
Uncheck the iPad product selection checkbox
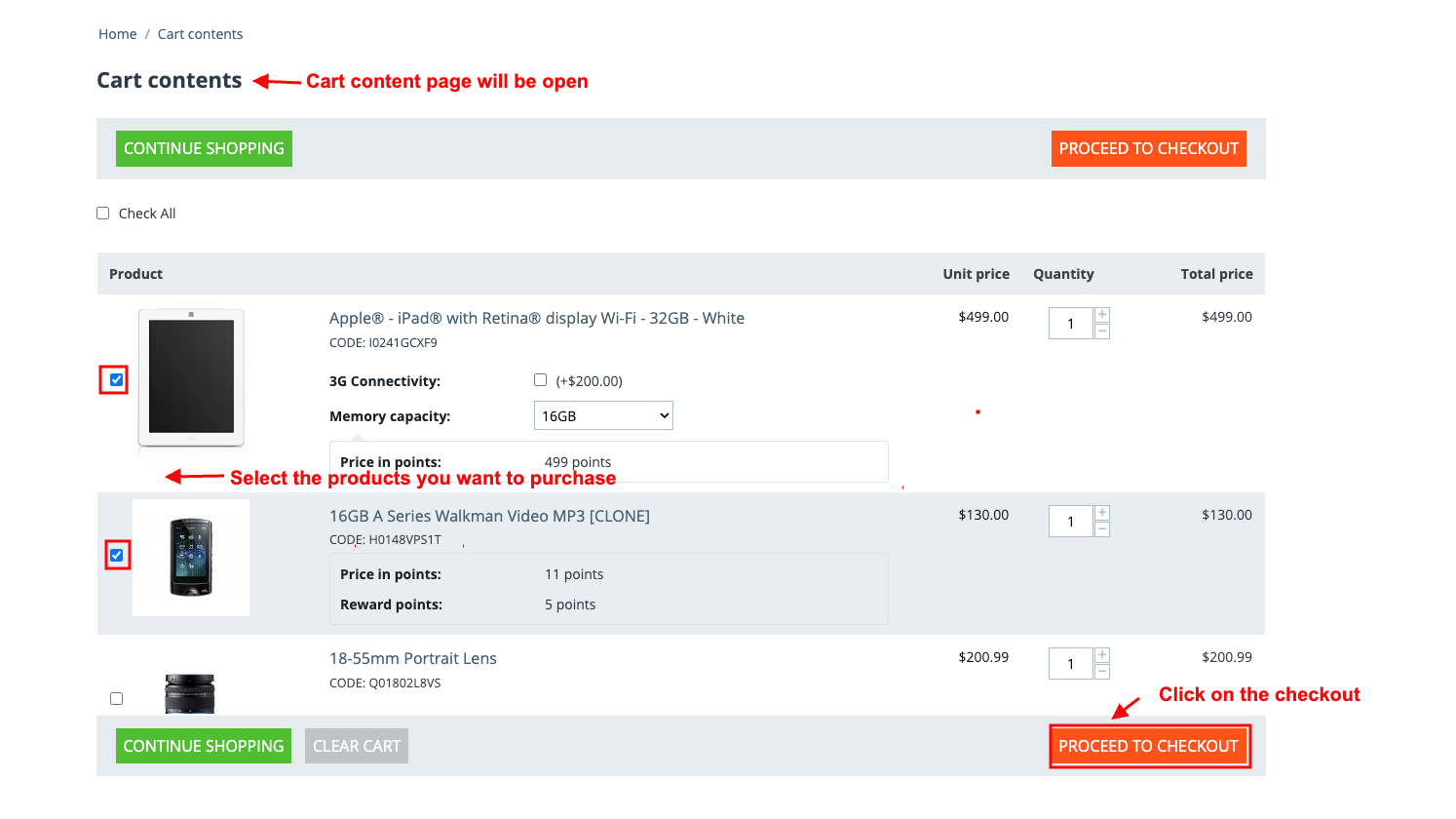tap(116, 379)
